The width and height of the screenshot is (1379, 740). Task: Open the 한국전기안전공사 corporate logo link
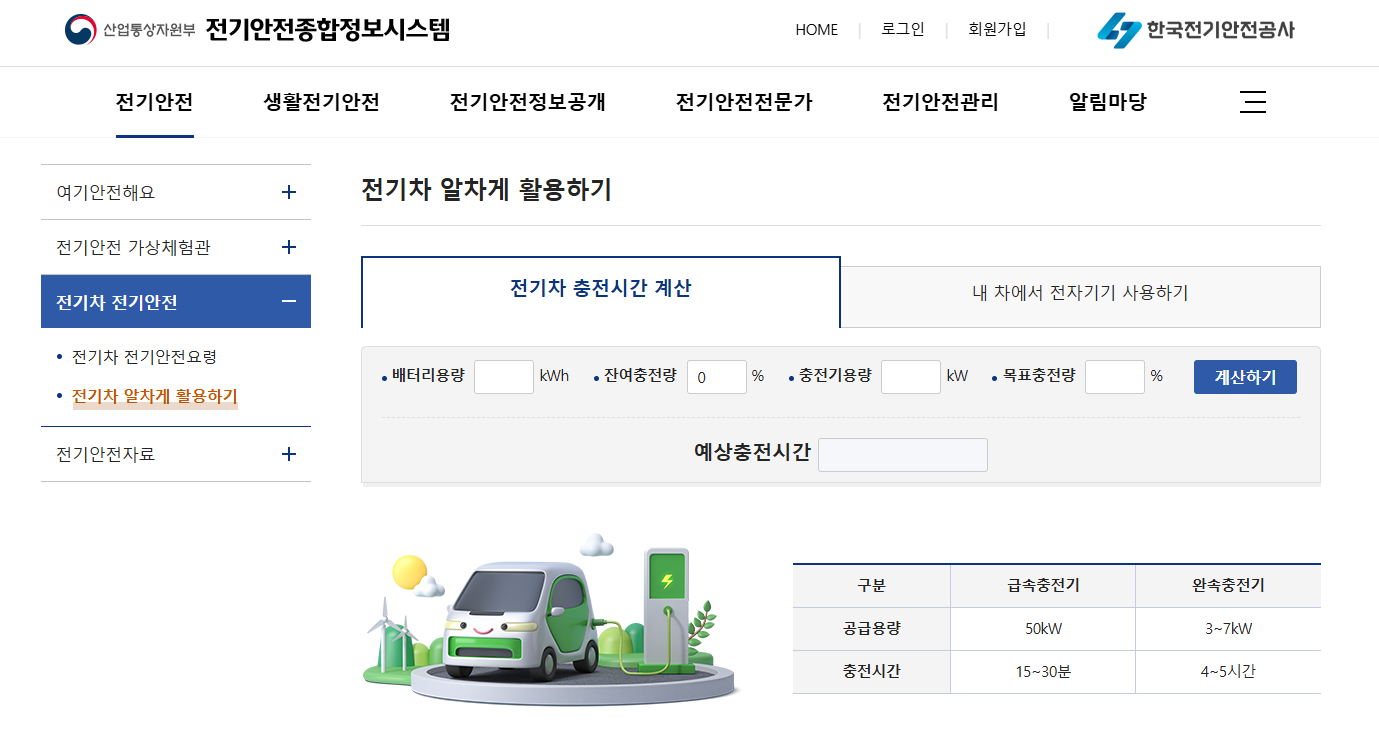coord(1195,30)
